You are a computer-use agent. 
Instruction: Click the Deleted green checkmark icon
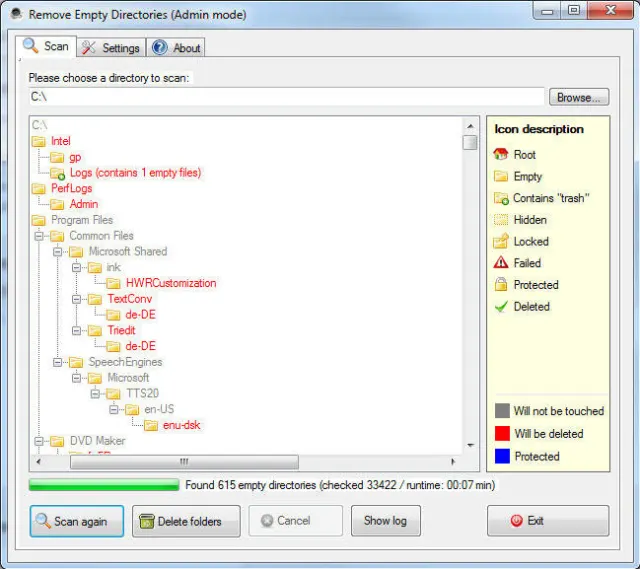[501, 306]
